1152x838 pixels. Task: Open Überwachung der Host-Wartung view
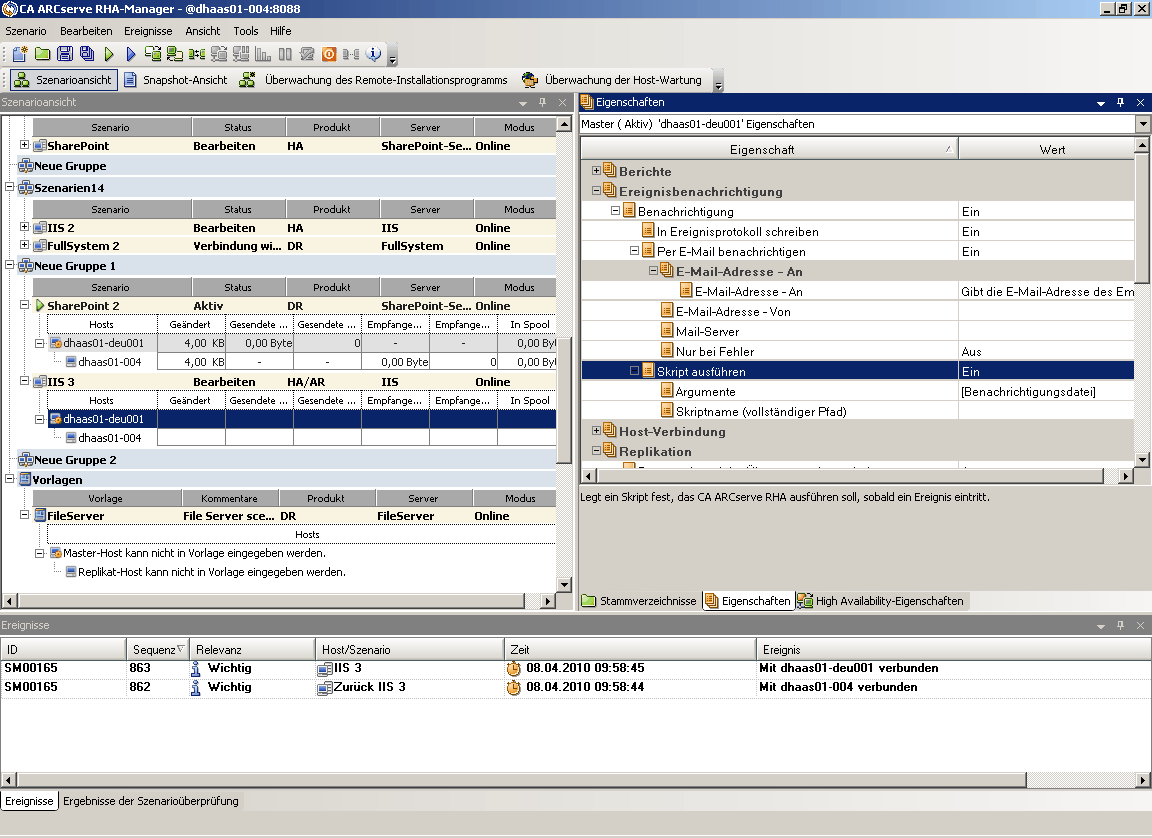coord(612,80)
